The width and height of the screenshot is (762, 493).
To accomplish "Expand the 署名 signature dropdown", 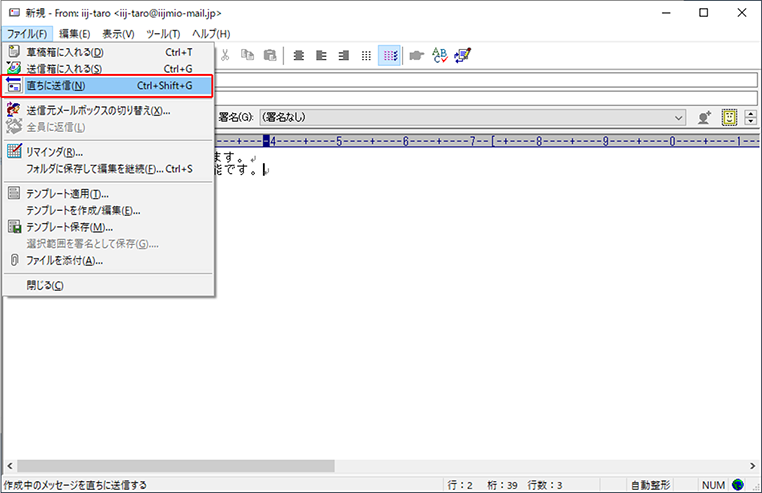I will 677,117.
